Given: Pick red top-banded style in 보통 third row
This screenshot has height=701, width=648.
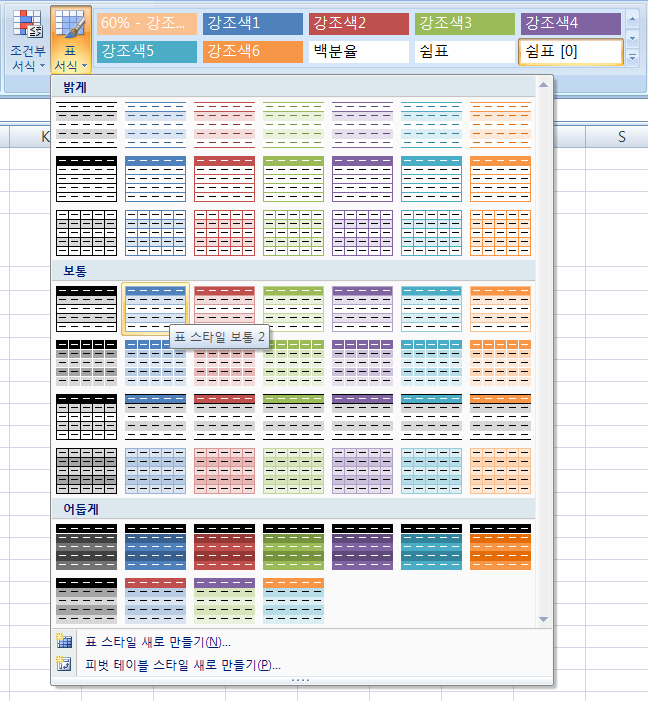Looking at the screenshot, I should click(224, 417).
